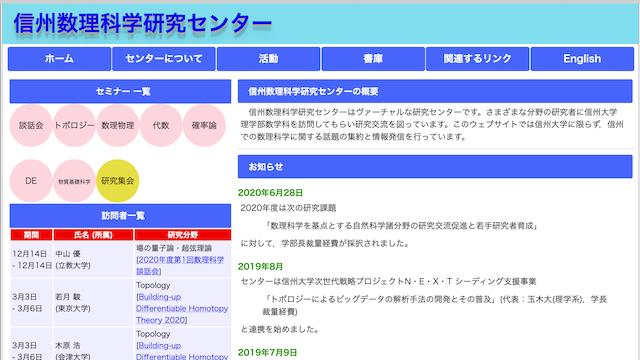This screenshot has height=360, width=640.
Task: Open Building-up Differentiable Homotopy link in 木原 浩 row
Action: click(182, 351)
